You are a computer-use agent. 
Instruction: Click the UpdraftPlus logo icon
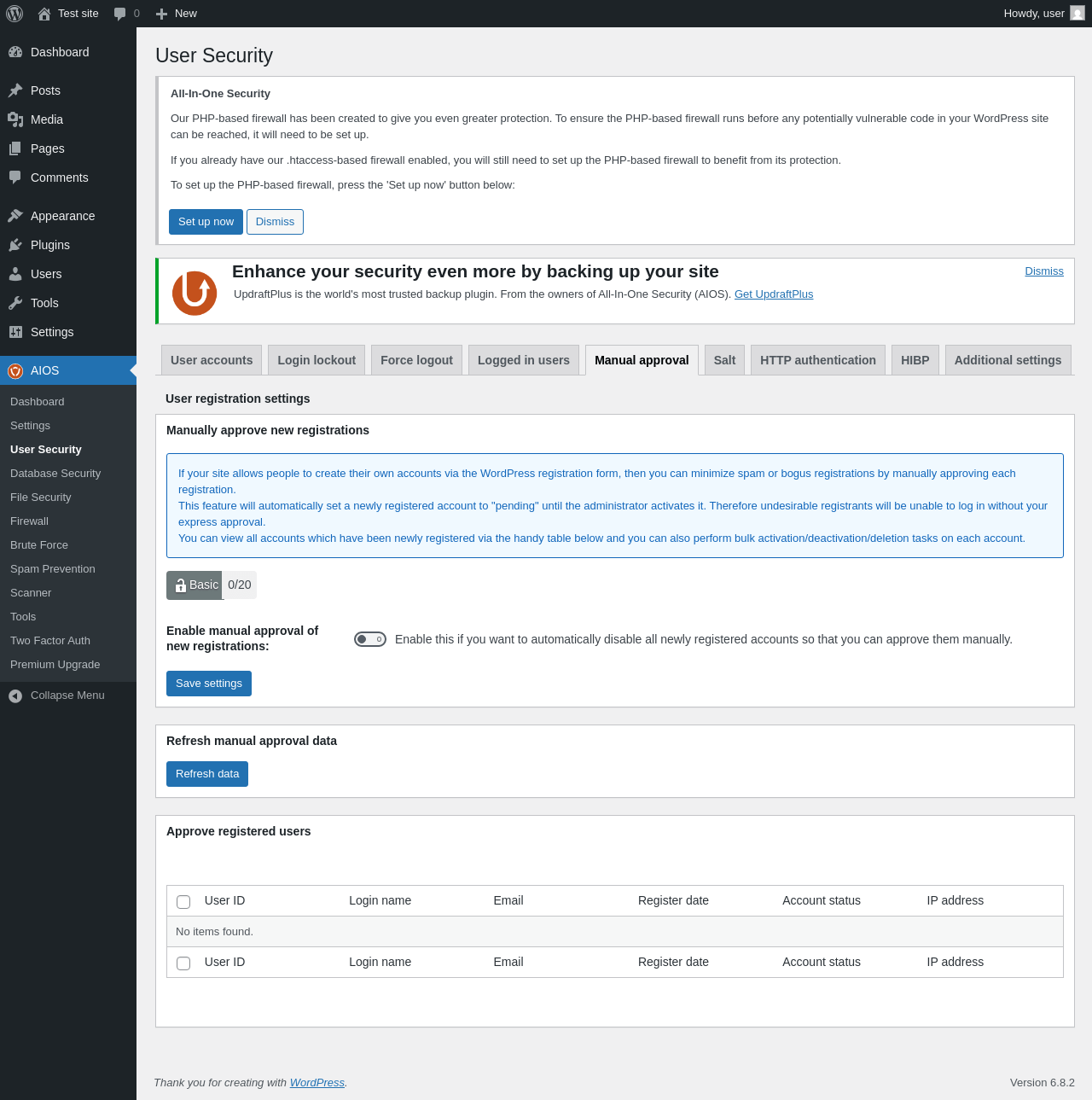pos(195,293)
